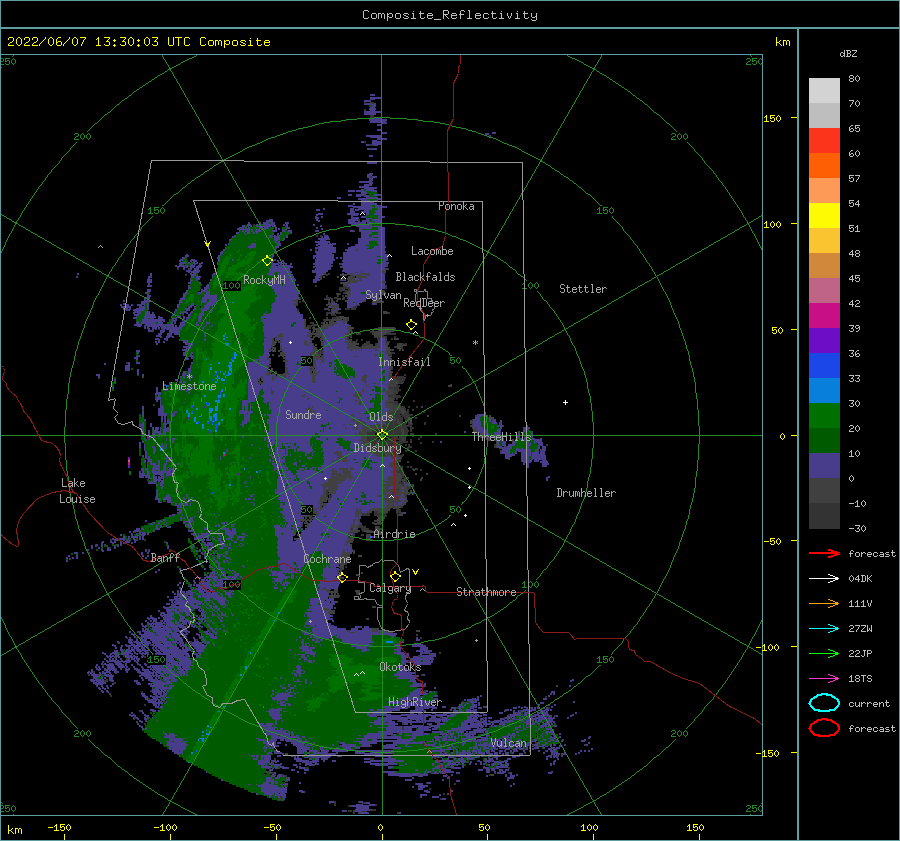Click the Calgary city label

coord(390,588)
